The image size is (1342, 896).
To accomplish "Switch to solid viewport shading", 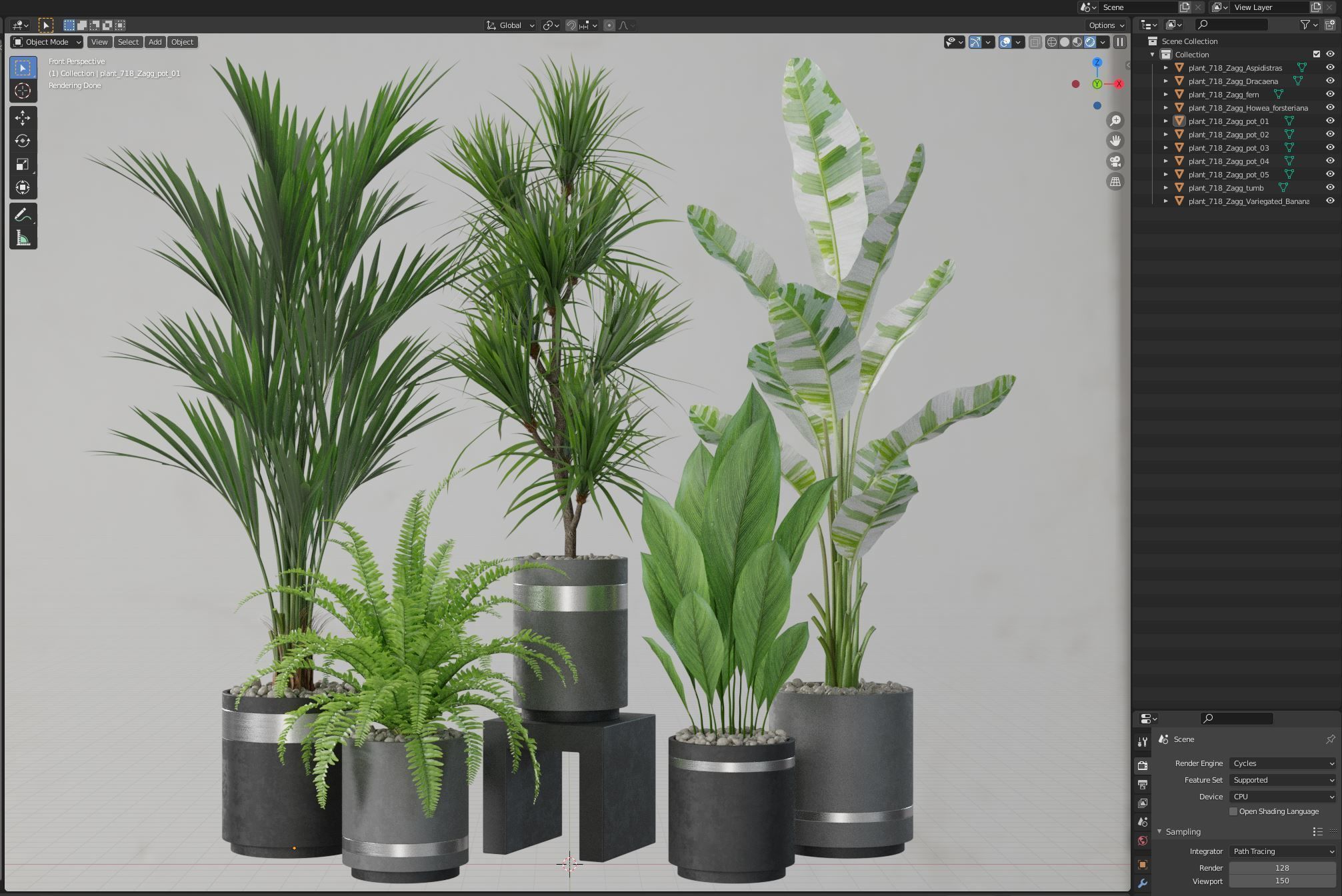I will coord(1065,42).
